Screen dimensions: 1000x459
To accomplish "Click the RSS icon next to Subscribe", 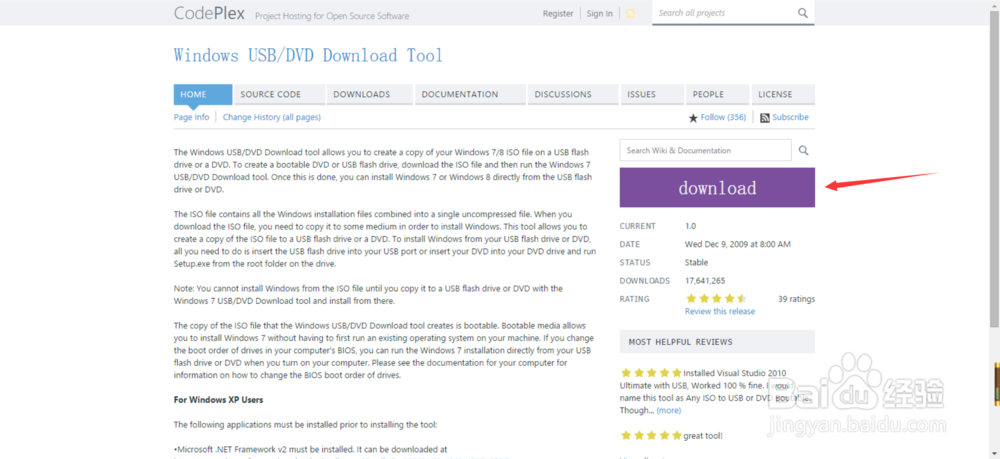I will point(765,118).
